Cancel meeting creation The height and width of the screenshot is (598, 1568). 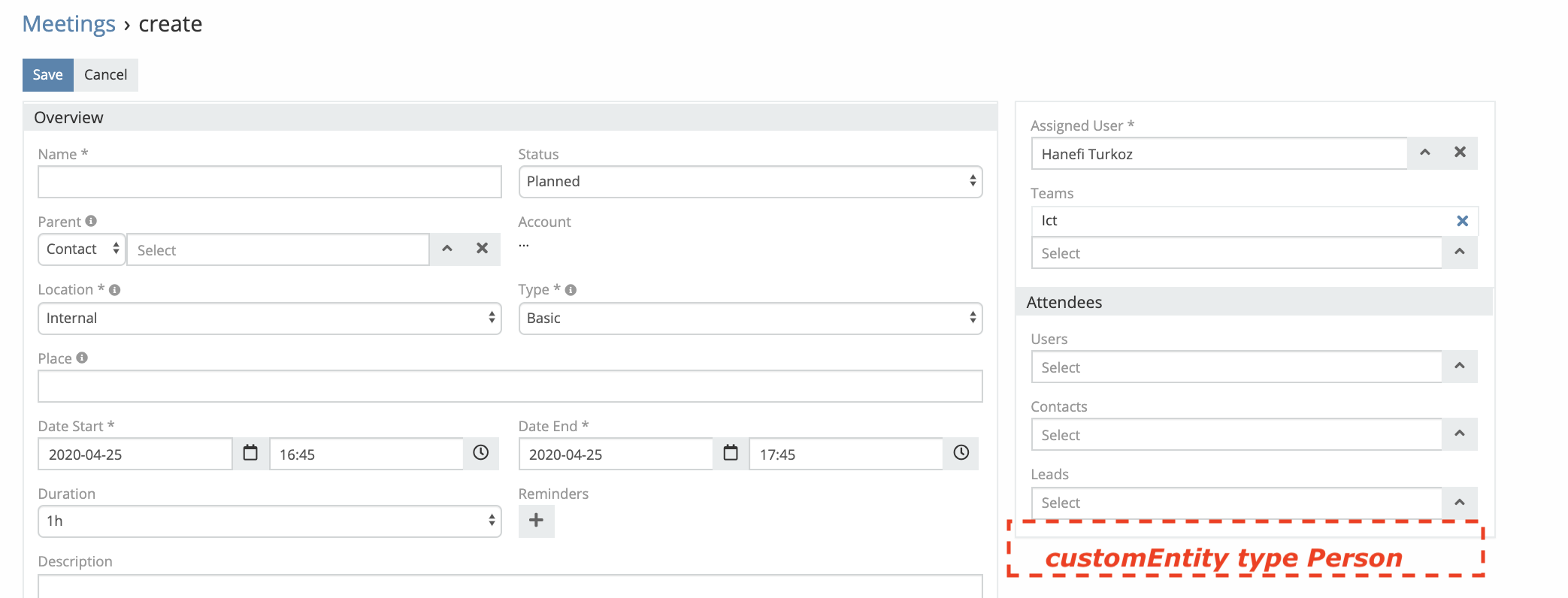click(105, 75)
